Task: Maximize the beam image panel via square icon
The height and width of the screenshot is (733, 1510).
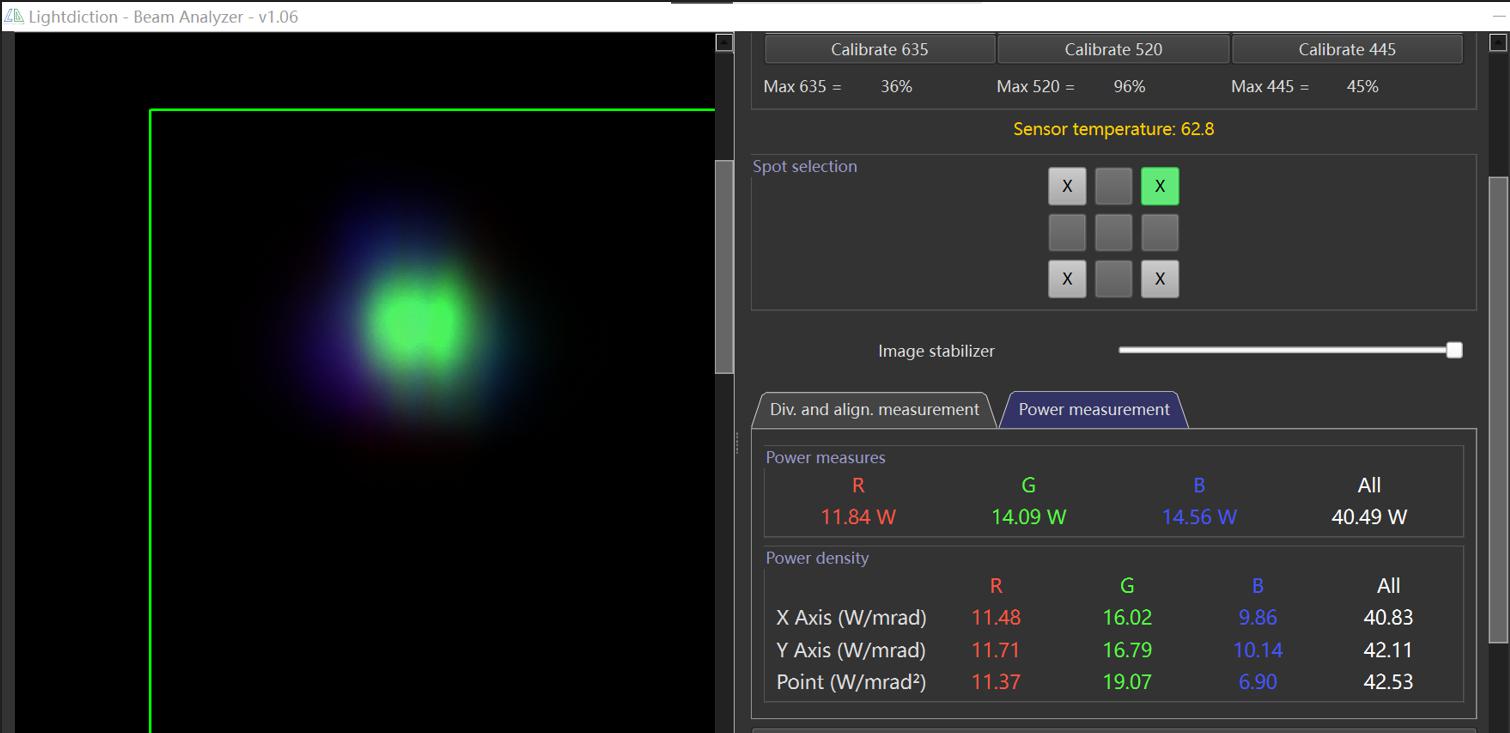Action: [725, 42]
